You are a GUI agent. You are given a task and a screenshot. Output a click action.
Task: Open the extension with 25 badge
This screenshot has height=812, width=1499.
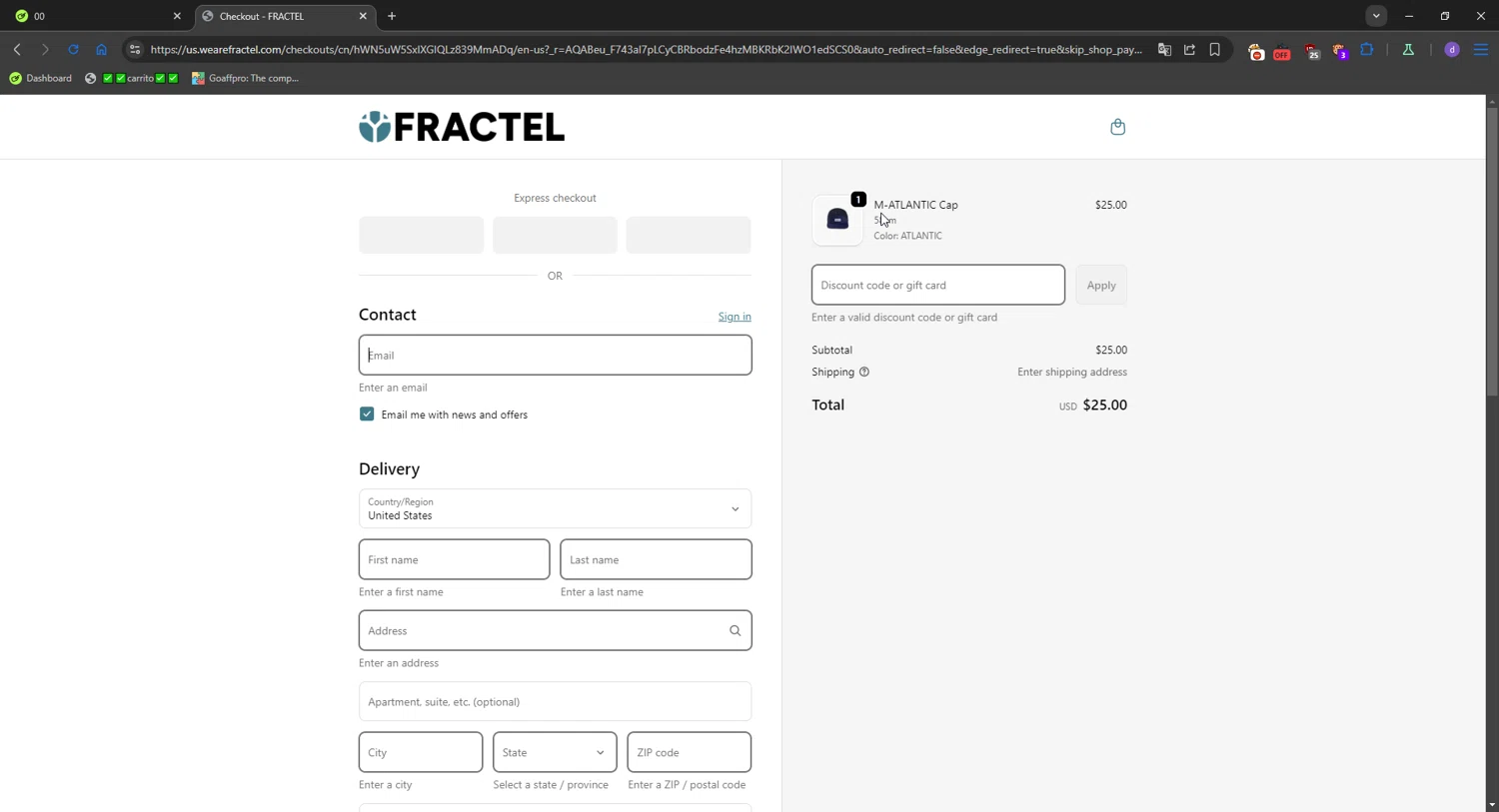(1312, 51)
